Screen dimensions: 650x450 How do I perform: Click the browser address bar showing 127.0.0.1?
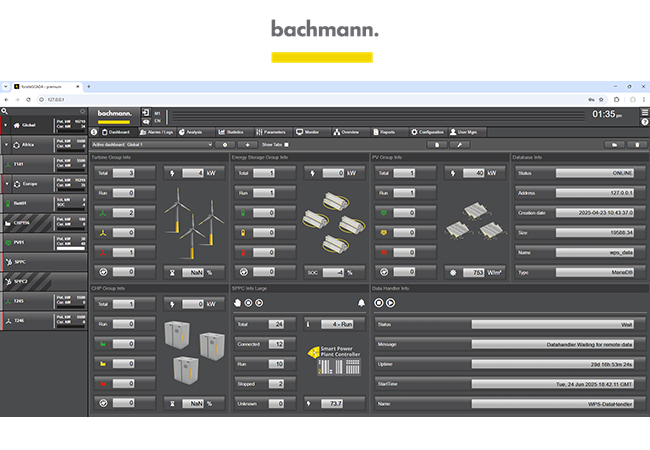[311, 99]
